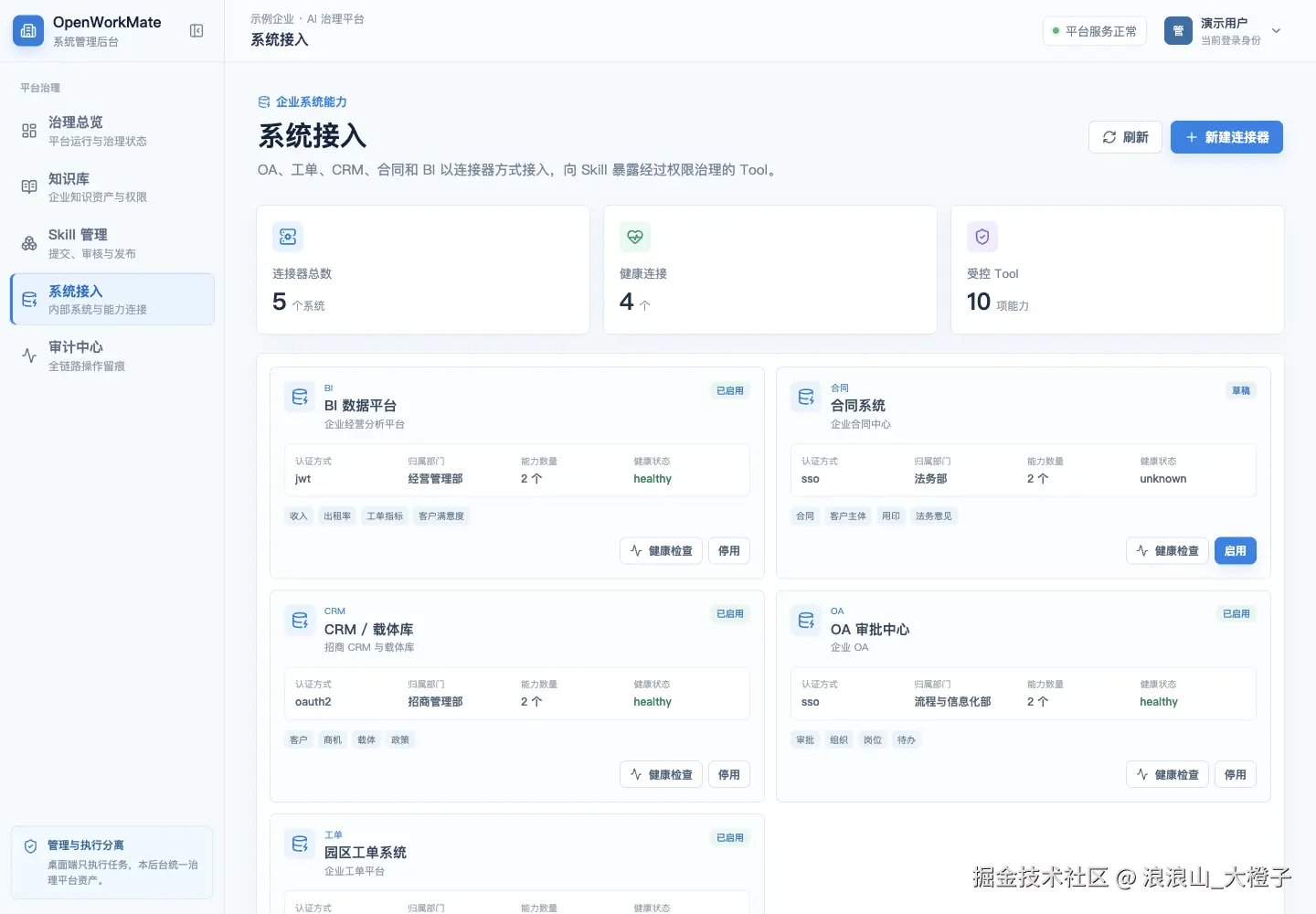Click the 企业系统能力 breadcrumb label
The height and width of the screenshot is (914, 1316).
click(x=312, y=102)
